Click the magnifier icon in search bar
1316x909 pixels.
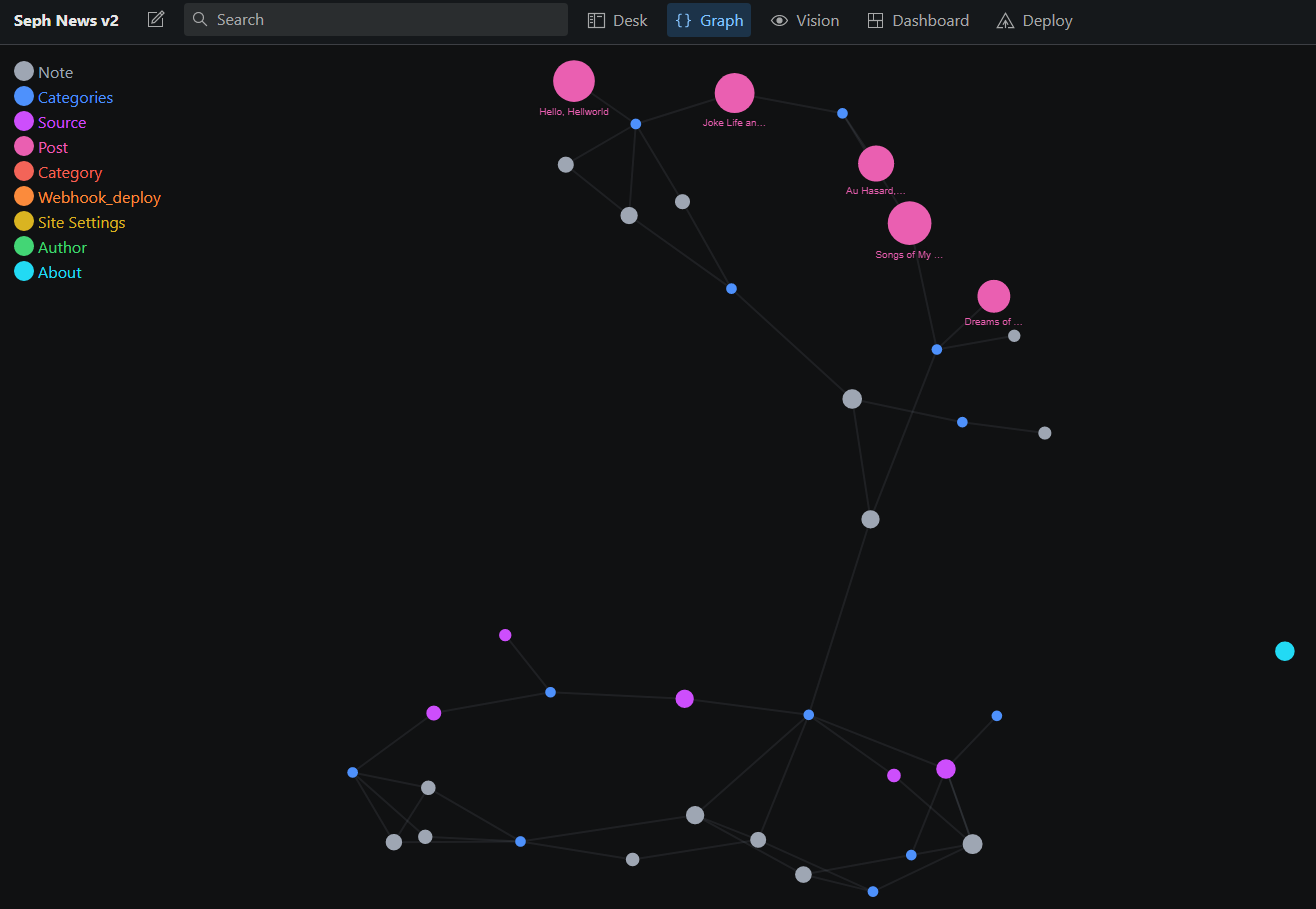pos(200,20)
